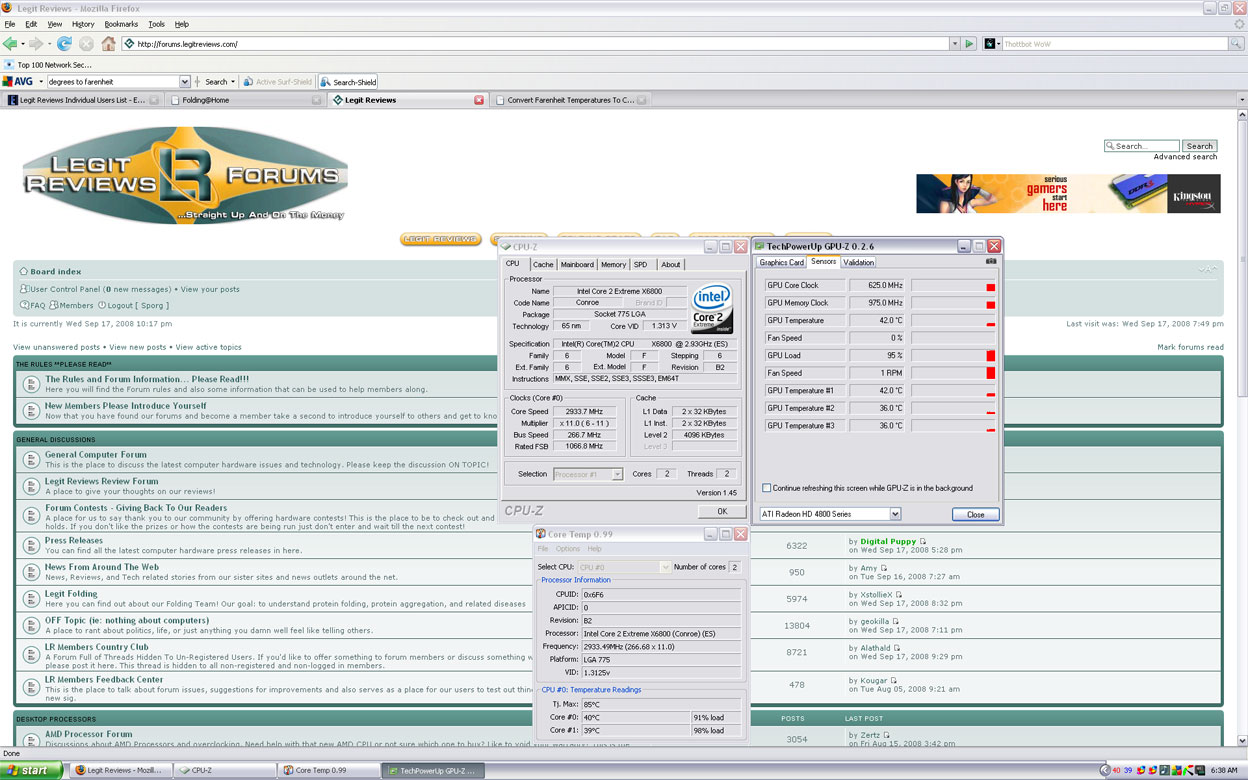Click the AVG logo in the toolbar

(18, 82)
